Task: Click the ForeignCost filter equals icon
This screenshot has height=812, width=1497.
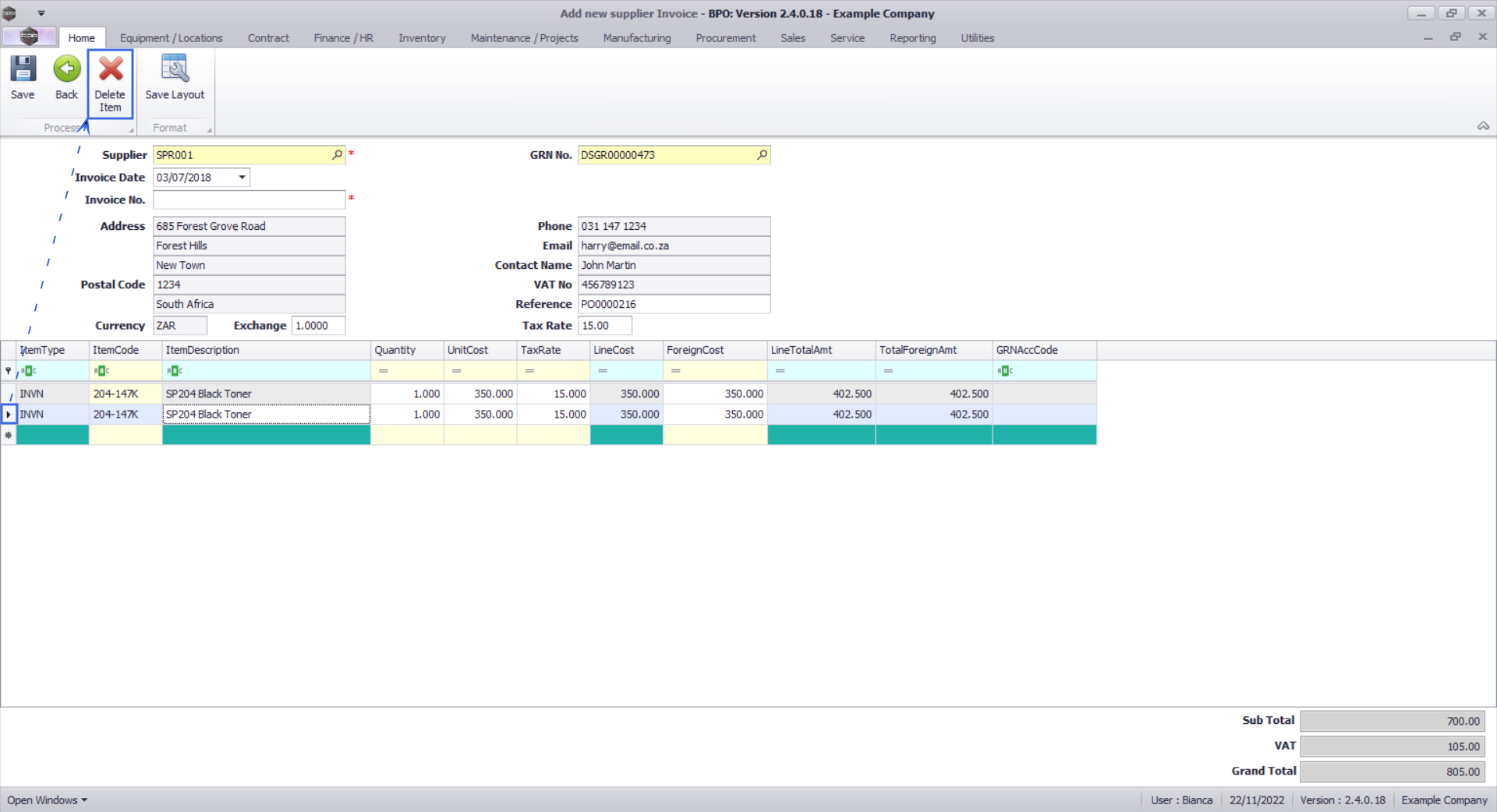Action: point(676,371)
